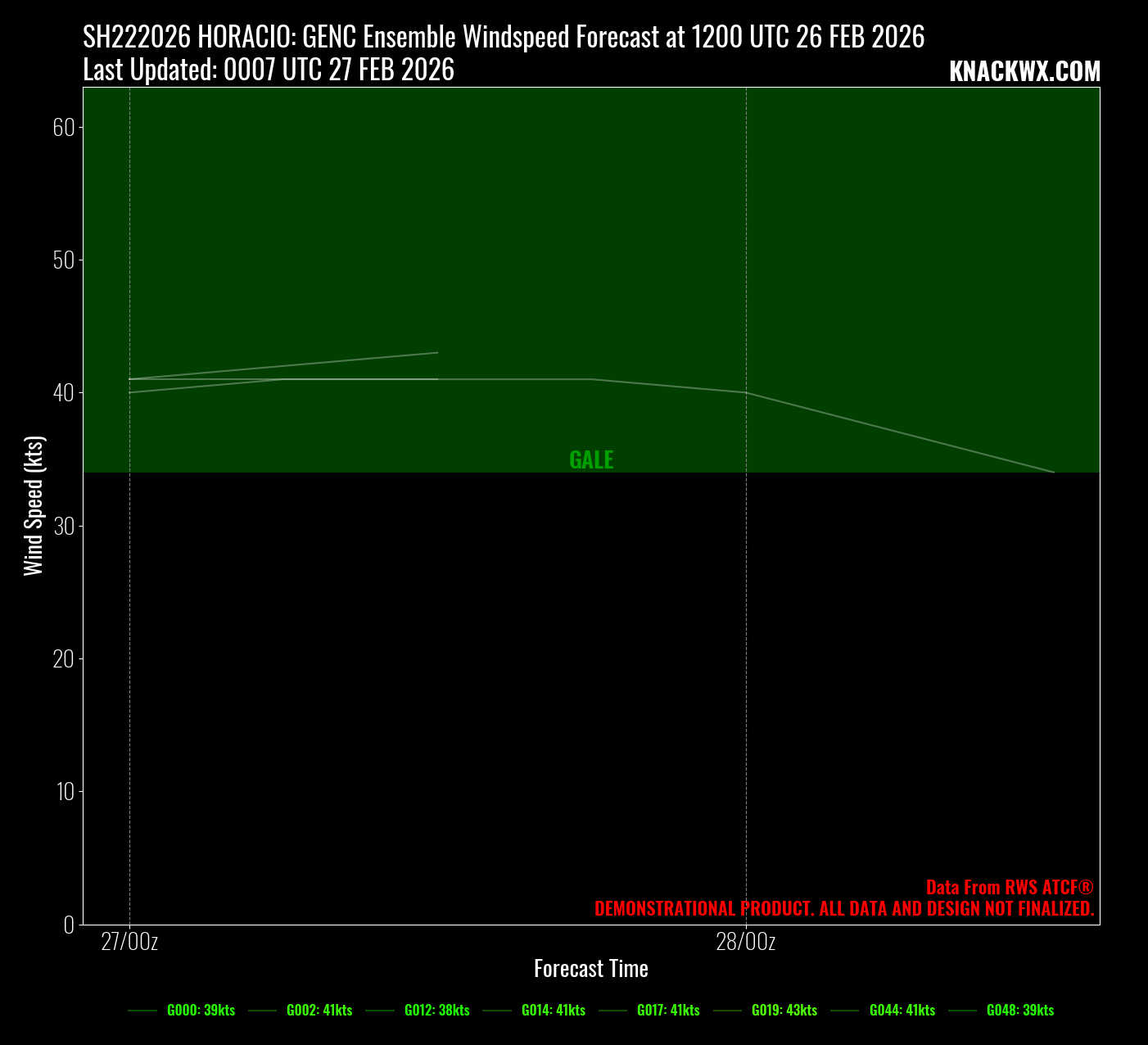Image resolution: width=1148 pixels, height=1045 pixels.
Task: Click the KNACKWX.COM watermark link
Action: click(1024, 72)
